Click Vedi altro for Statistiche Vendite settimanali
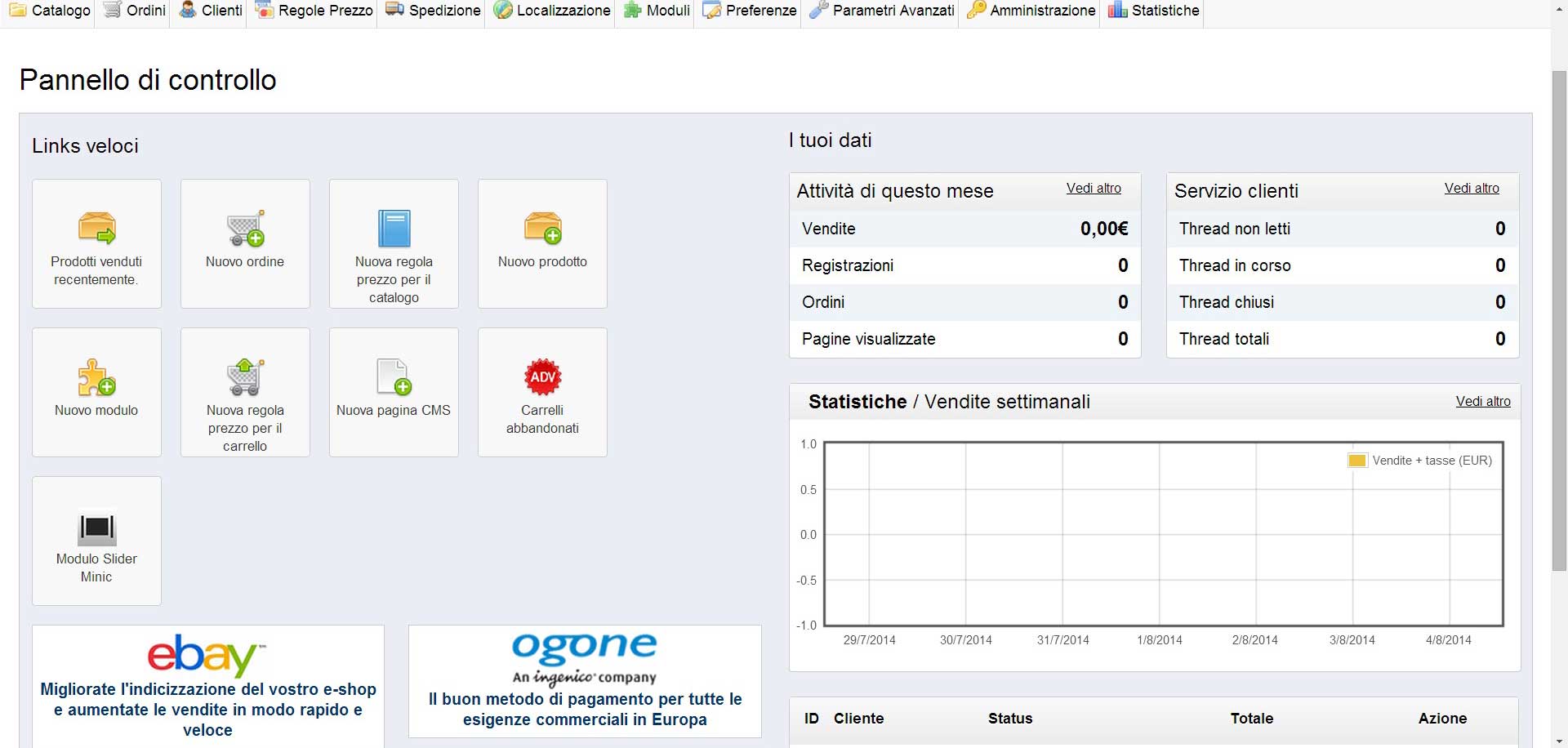The image size is (1568, 748). pyautogui.click(x=1483, y=402)
